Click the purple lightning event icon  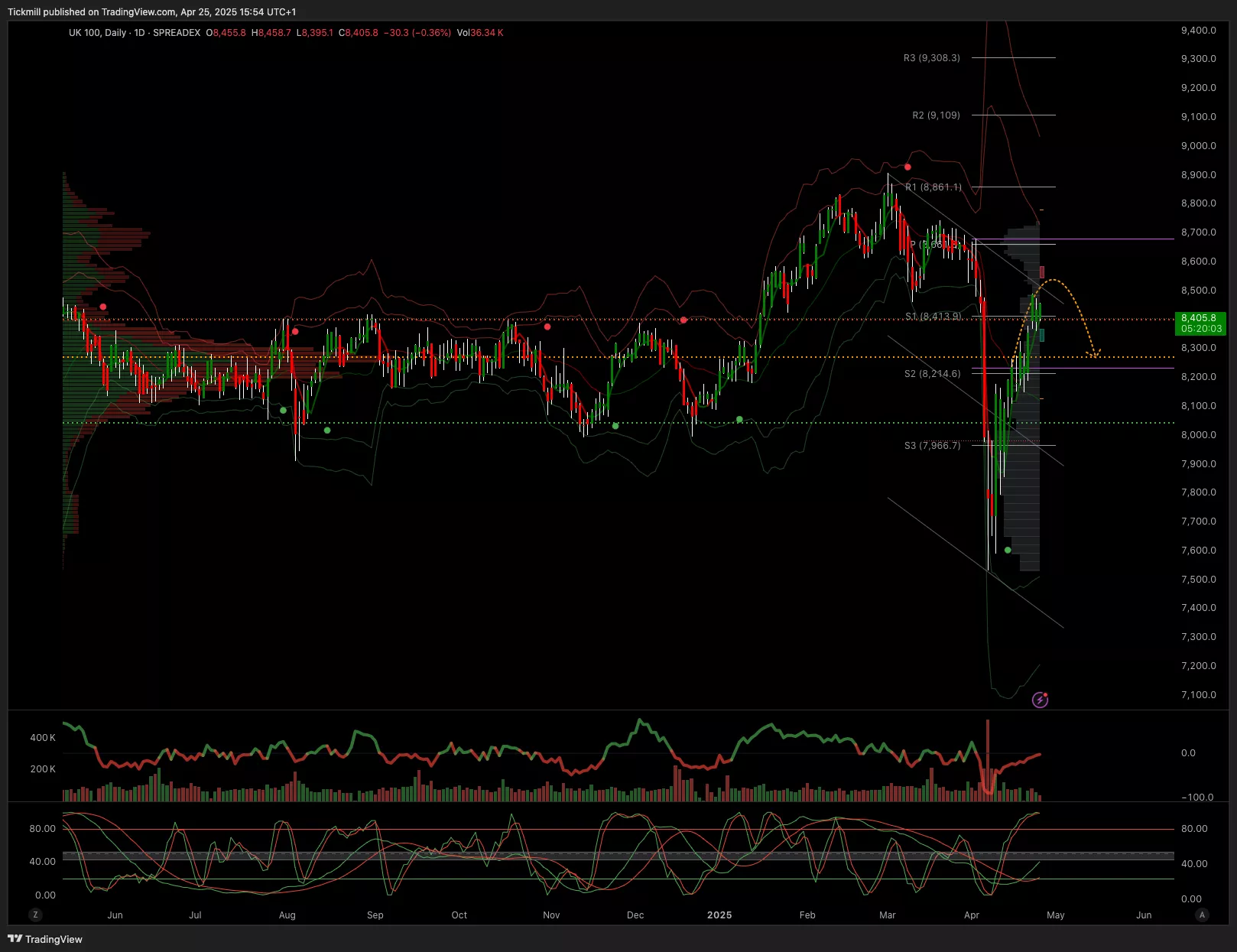pyautogui.click(x=1040, y=700)
